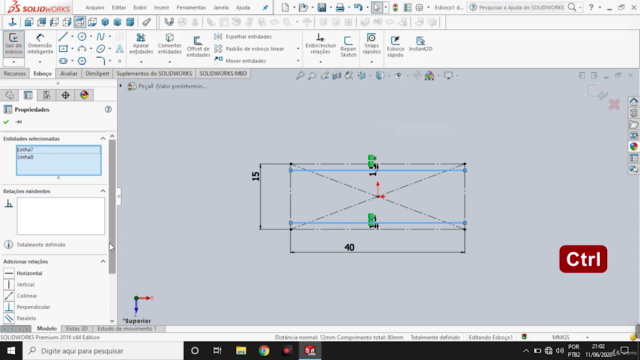Image resolution: width=640 pixels, height=360 pixels.
Task: Switch to Avaliar tab
Action: tap(69, 73)
